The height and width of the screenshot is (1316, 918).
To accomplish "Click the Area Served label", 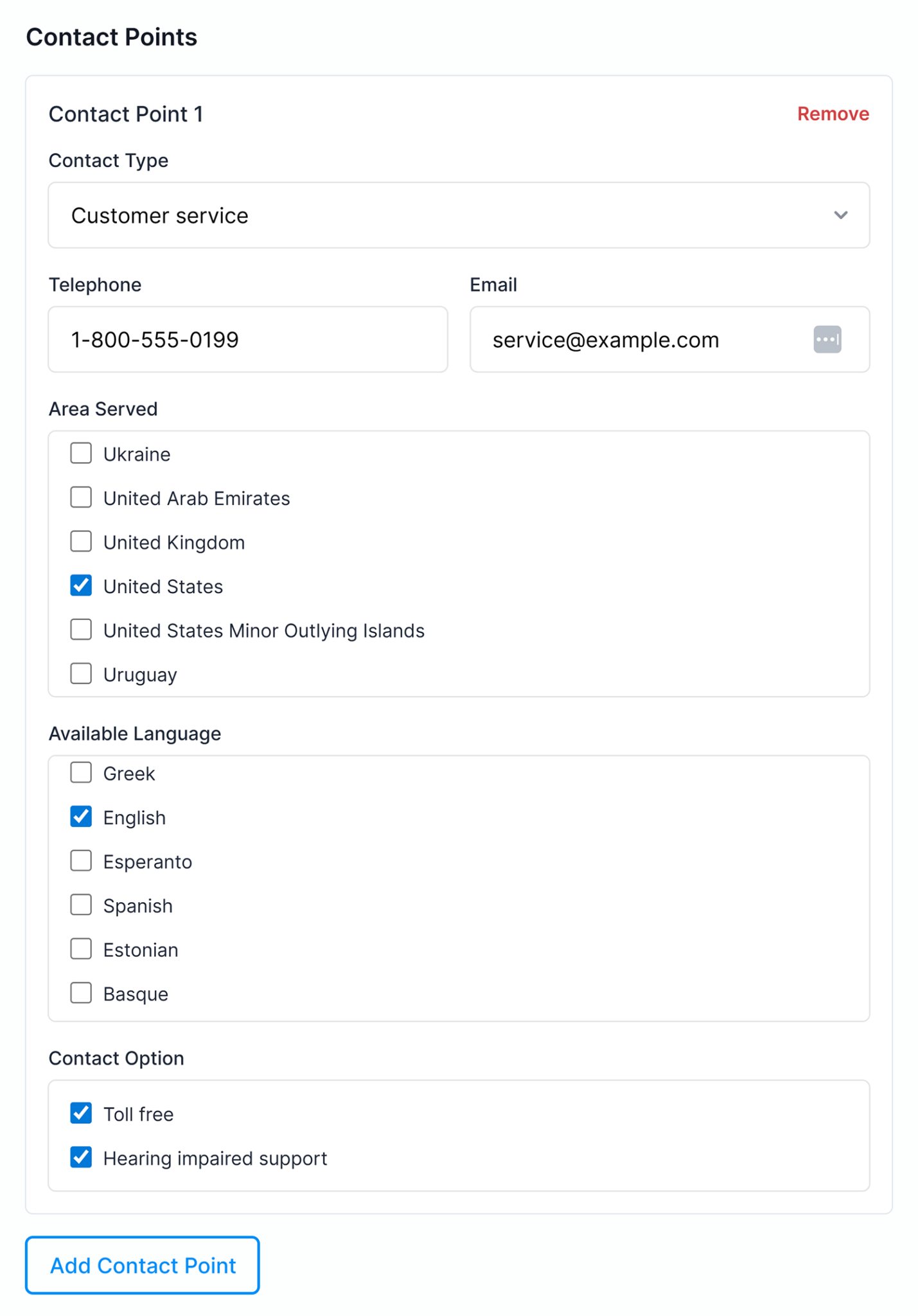I will [x=103, y=409].
